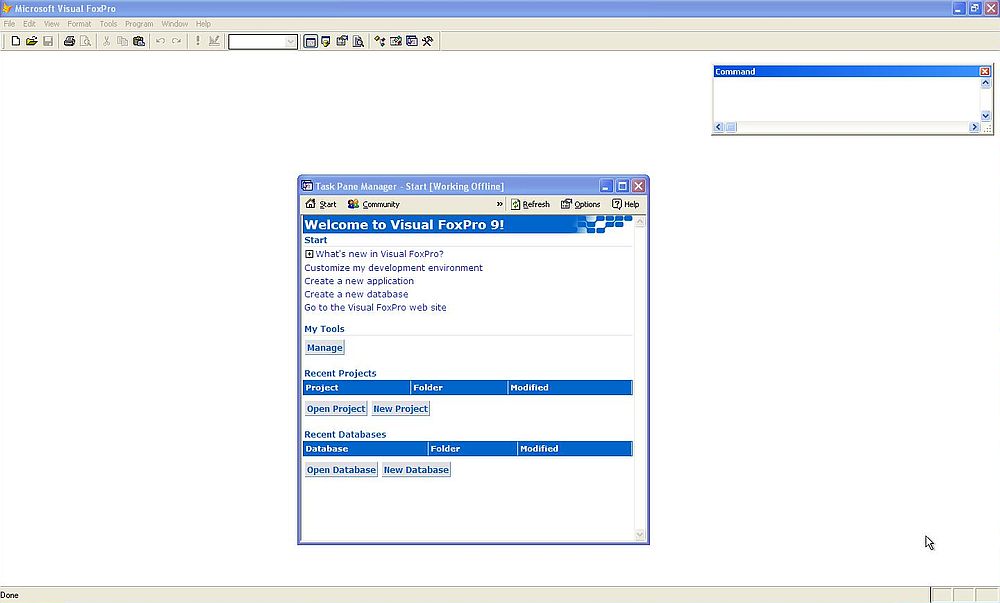Click the Copy toolbar icon
1000x603 pixels.
point(122,41)
